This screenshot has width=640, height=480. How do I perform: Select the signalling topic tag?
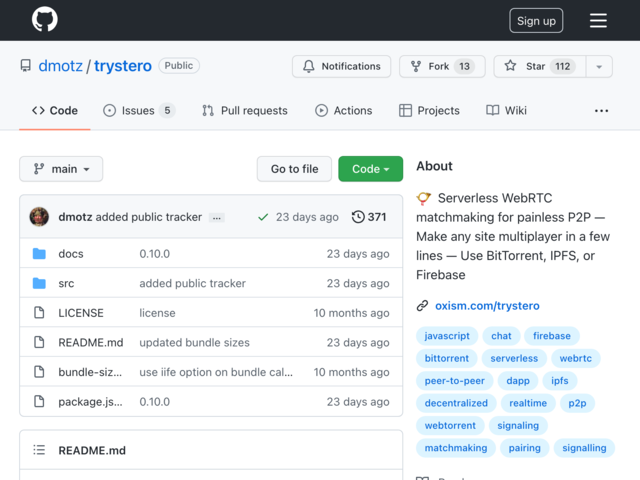click(584, 448)
